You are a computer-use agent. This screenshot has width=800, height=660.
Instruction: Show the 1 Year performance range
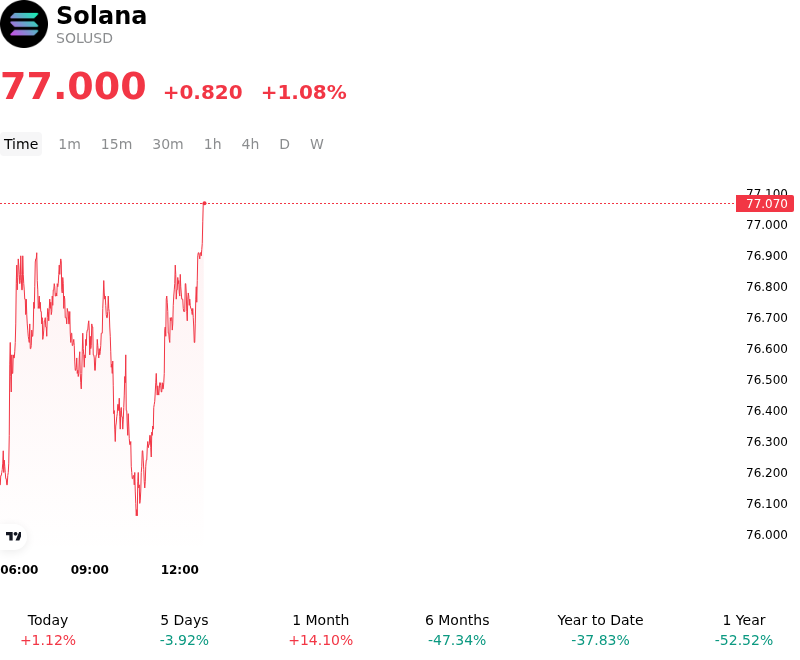(744, 630)
